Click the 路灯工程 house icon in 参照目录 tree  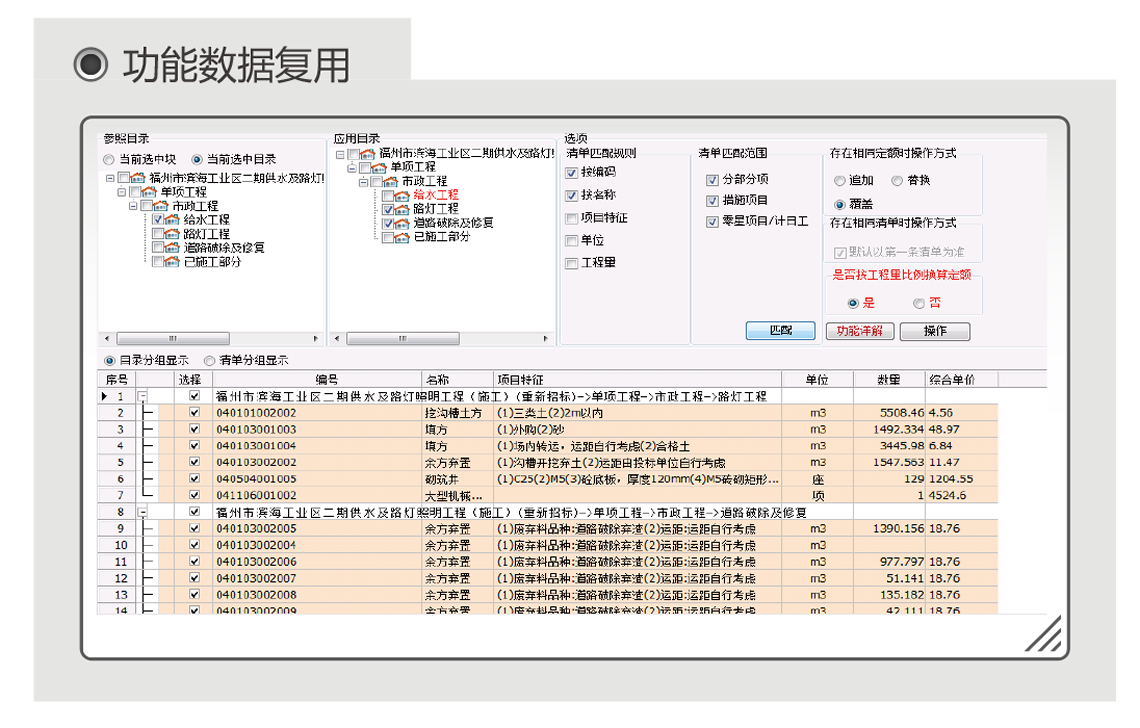pyautogui.click(x=173, y=234)
